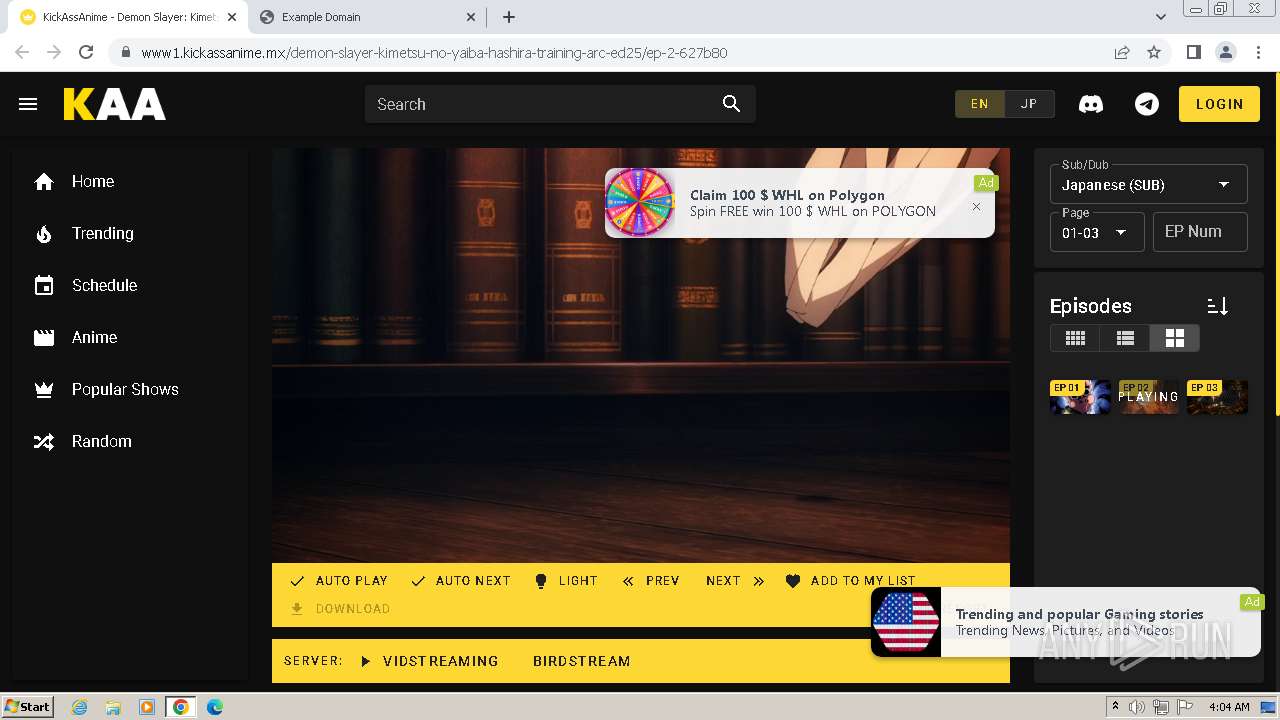
Task: Click the Windows Start button
Action: (28, 707)
